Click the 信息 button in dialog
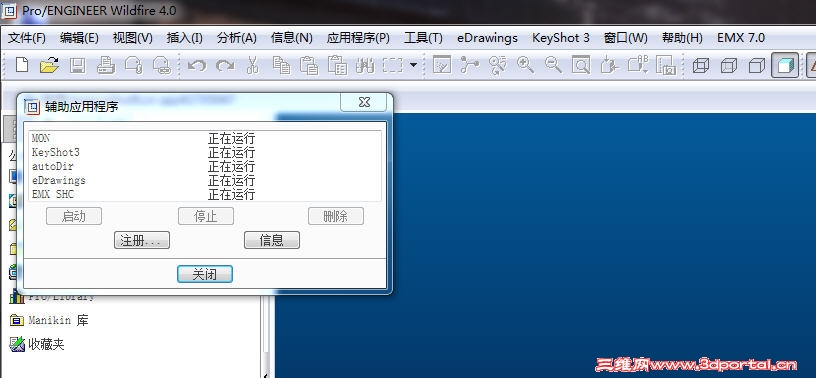 (x=272, y=240)
